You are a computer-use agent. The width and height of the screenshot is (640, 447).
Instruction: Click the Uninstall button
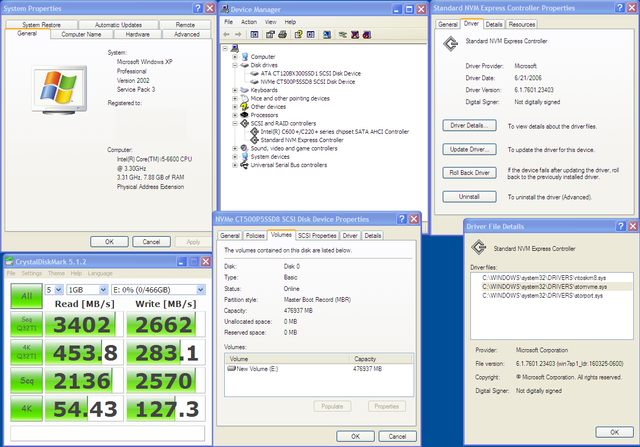469,196
